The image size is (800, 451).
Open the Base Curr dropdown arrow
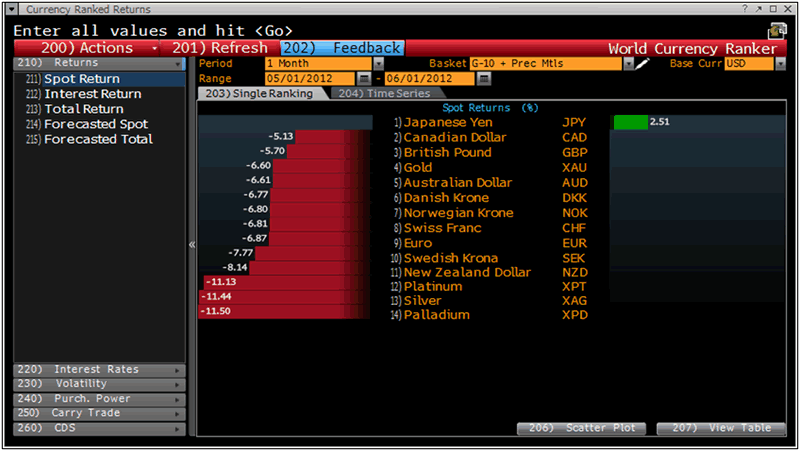pos(780,63)
